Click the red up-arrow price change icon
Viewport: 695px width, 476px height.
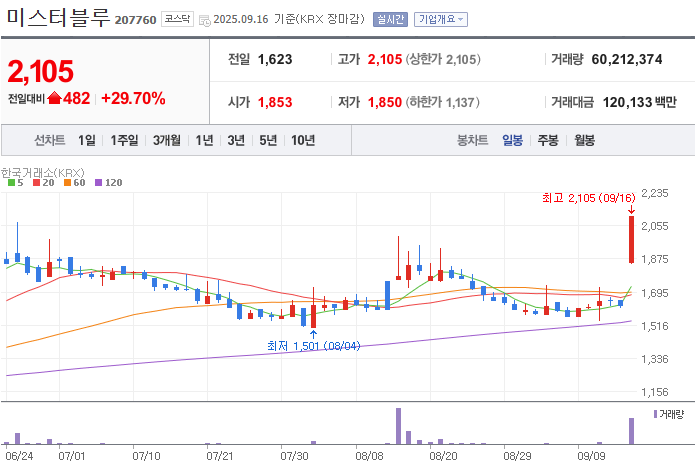click(54, 98)
